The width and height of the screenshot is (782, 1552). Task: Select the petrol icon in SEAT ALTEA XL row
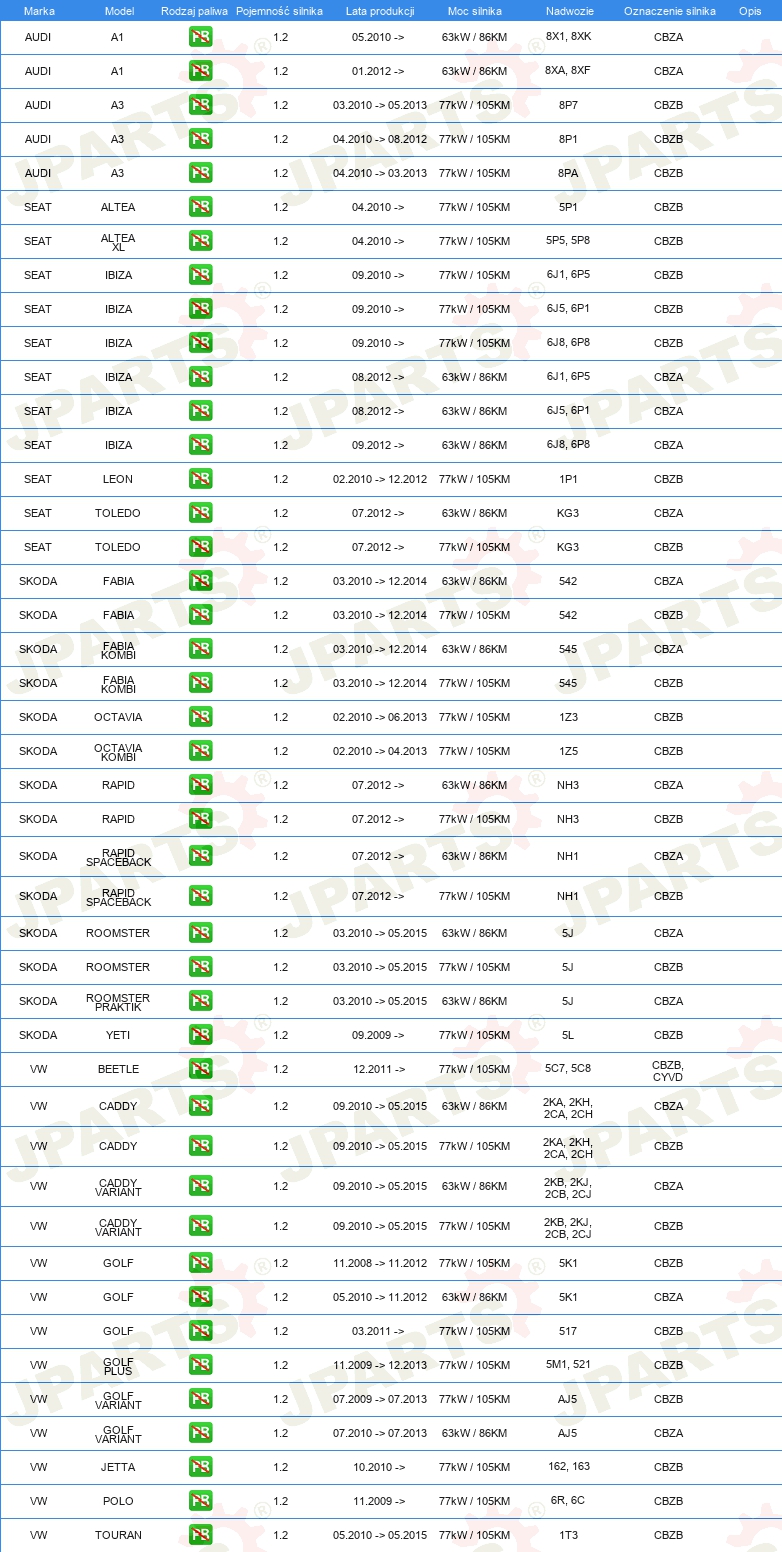pos(200,241)
